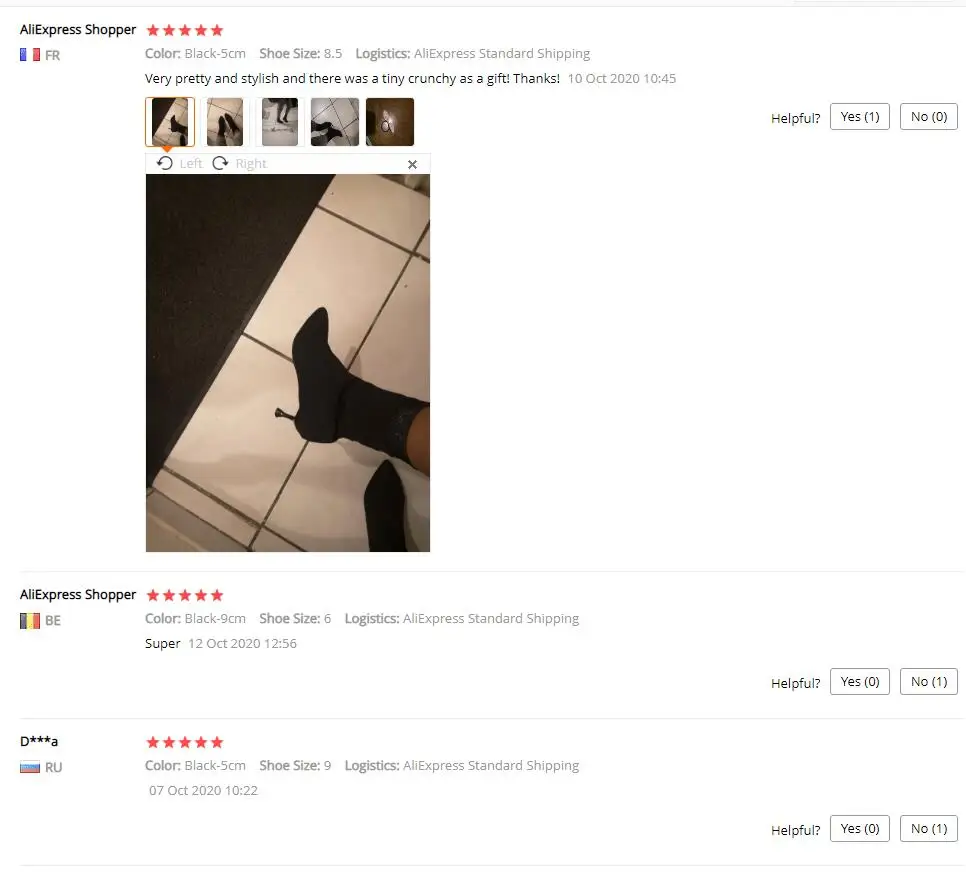
Task: Click the enlarged boot photo
Action: pos(288,363)
